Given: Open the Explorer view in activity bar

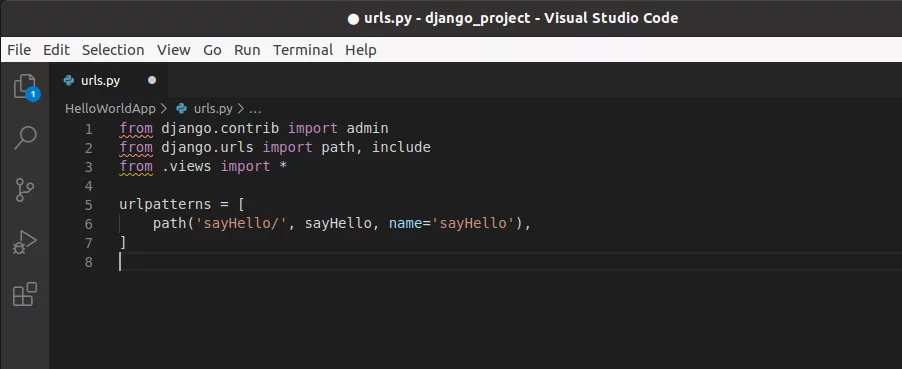Looking at the screenshot, I should coord(25,87).
